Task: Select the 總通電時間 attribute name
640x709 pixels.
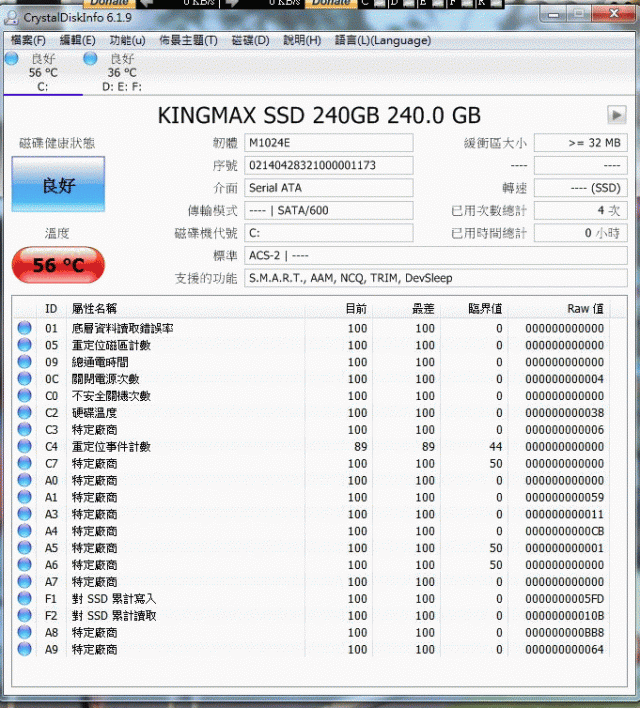Action: click(x=100, y=362)
